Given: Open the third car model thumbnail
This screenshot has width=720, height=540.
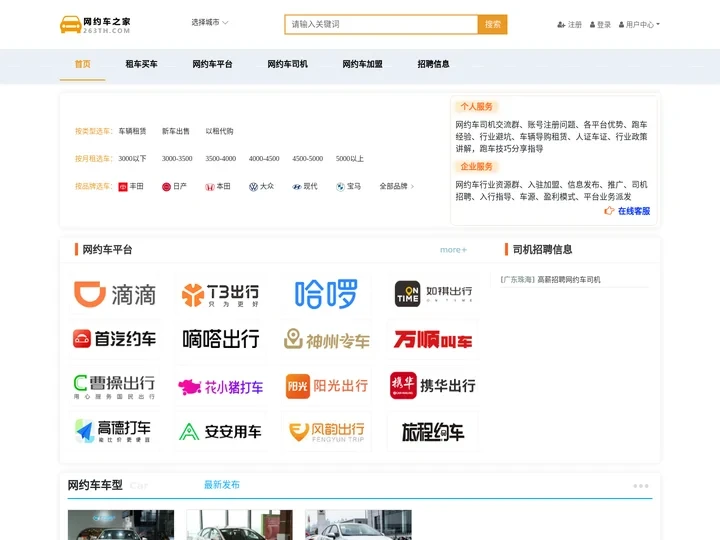Looking at the screenshot, I should click(358, 525).
